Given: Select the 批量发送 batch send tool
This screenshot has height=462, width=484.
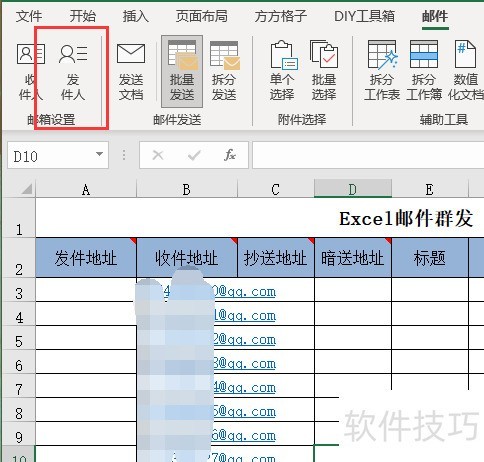Looking at the screenshot, I should tap(182, 71).
